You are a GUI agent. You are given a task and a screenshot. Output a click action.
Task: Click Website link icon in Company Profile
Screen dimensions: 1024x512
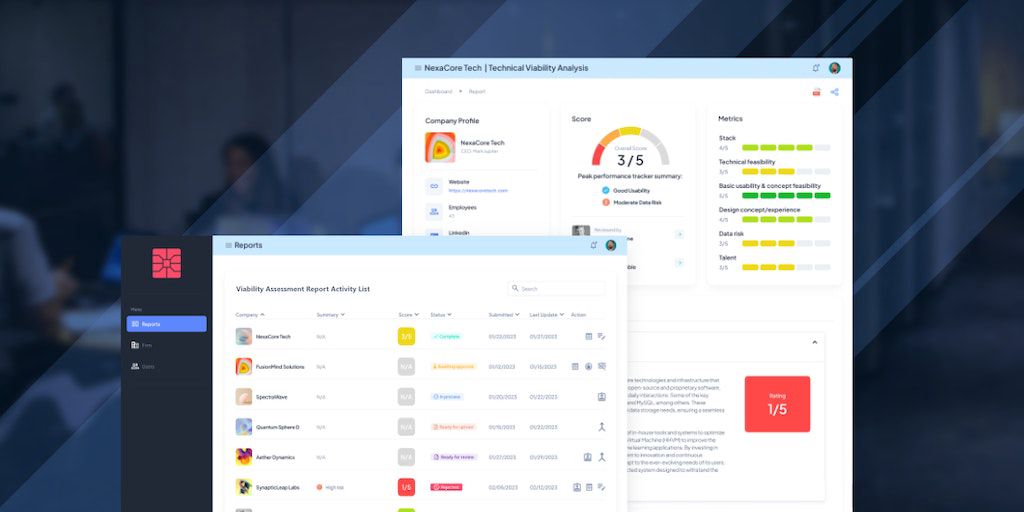click(x=434, y=186)
